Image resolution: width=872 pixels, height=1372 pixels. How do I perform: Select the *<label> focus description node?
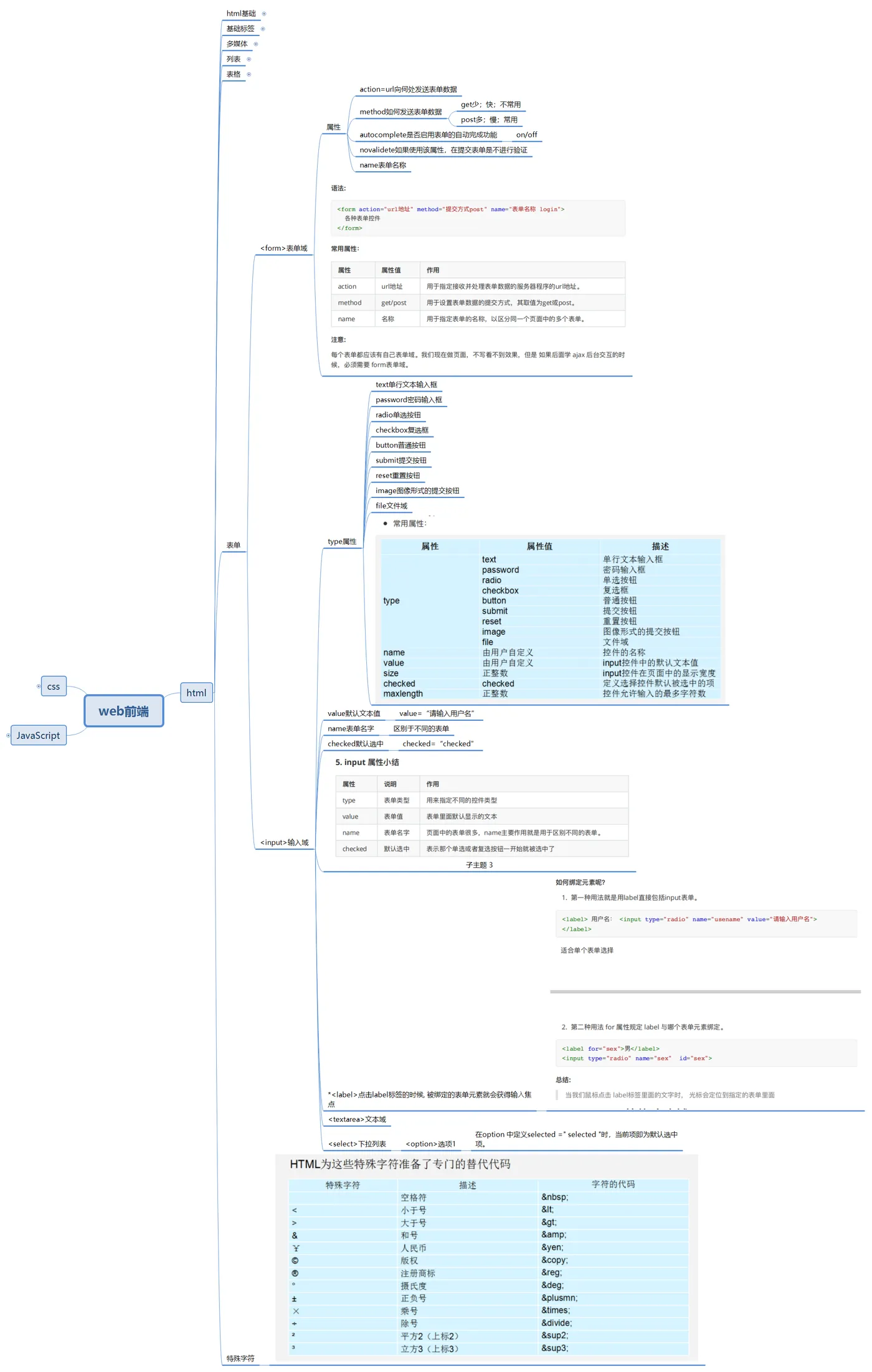[x=430, y=1100]
